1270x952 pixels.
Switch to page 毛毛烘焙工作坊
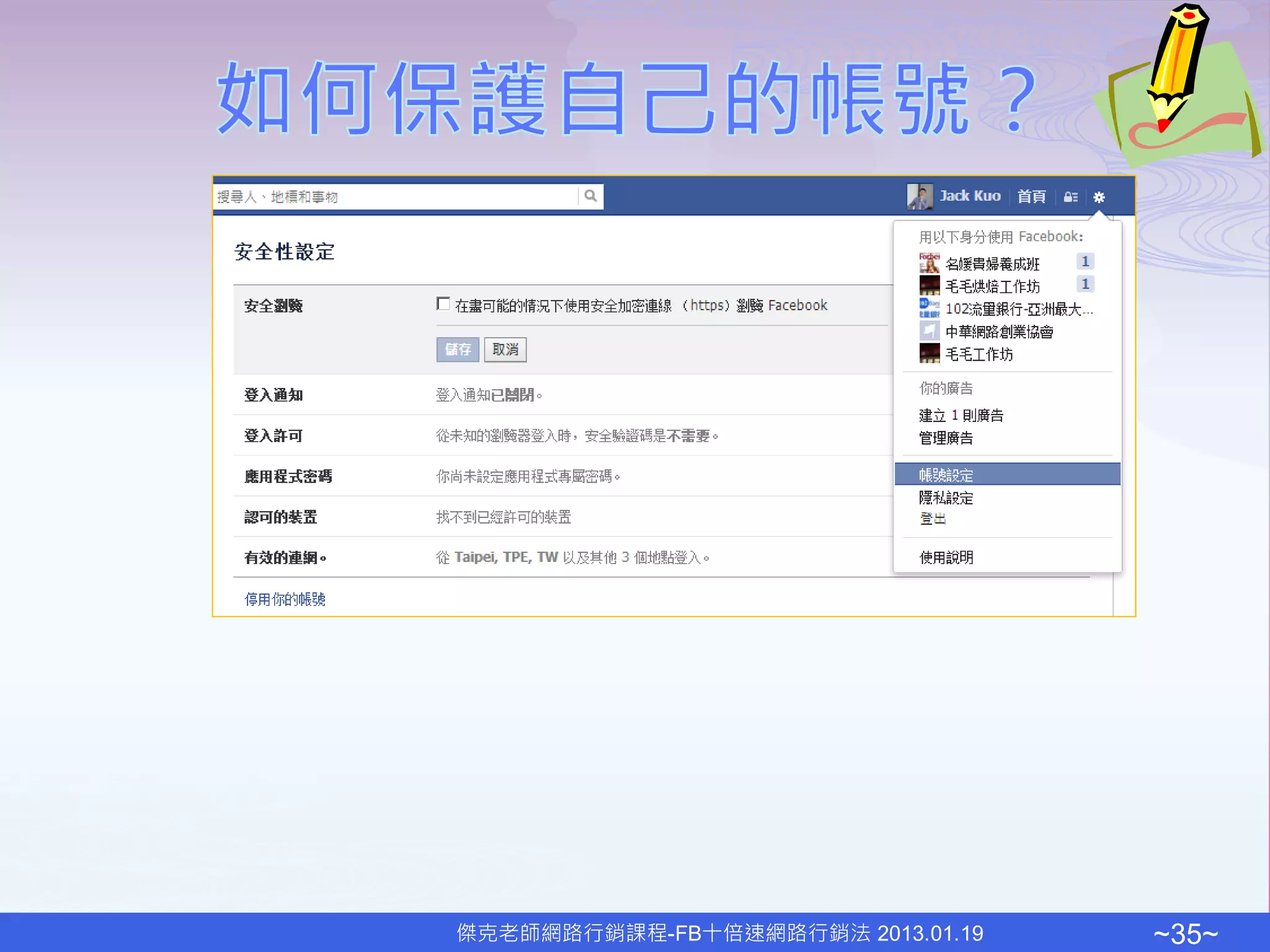(992, 286)
